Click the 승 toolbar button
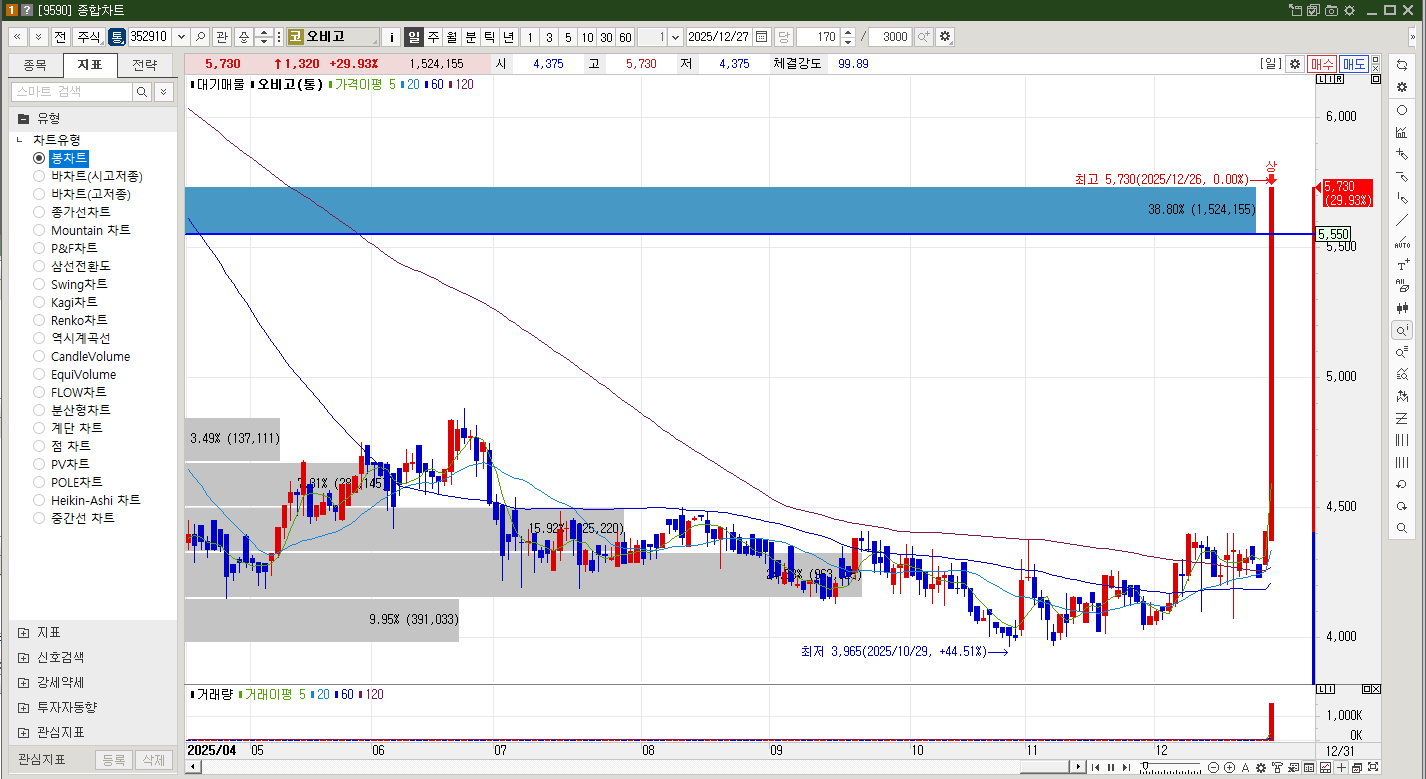This screenshot has height=779, width=1426. click(x=244, y=37)
